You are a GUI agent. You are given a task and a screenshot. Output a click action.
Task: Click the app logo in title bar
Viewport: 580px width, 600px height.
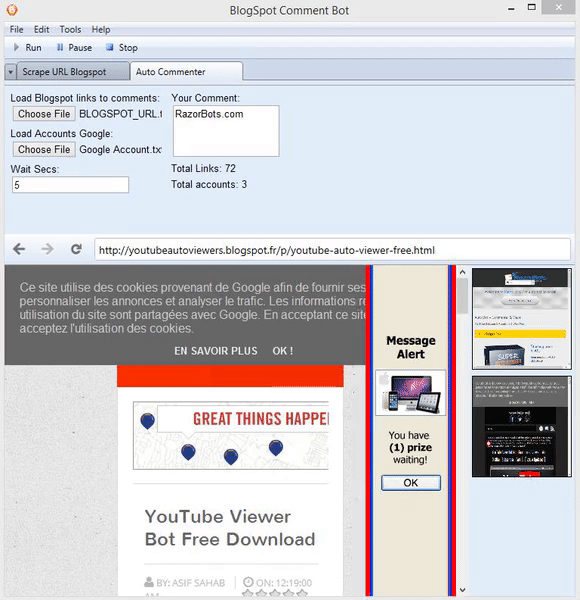coord(12,10)
